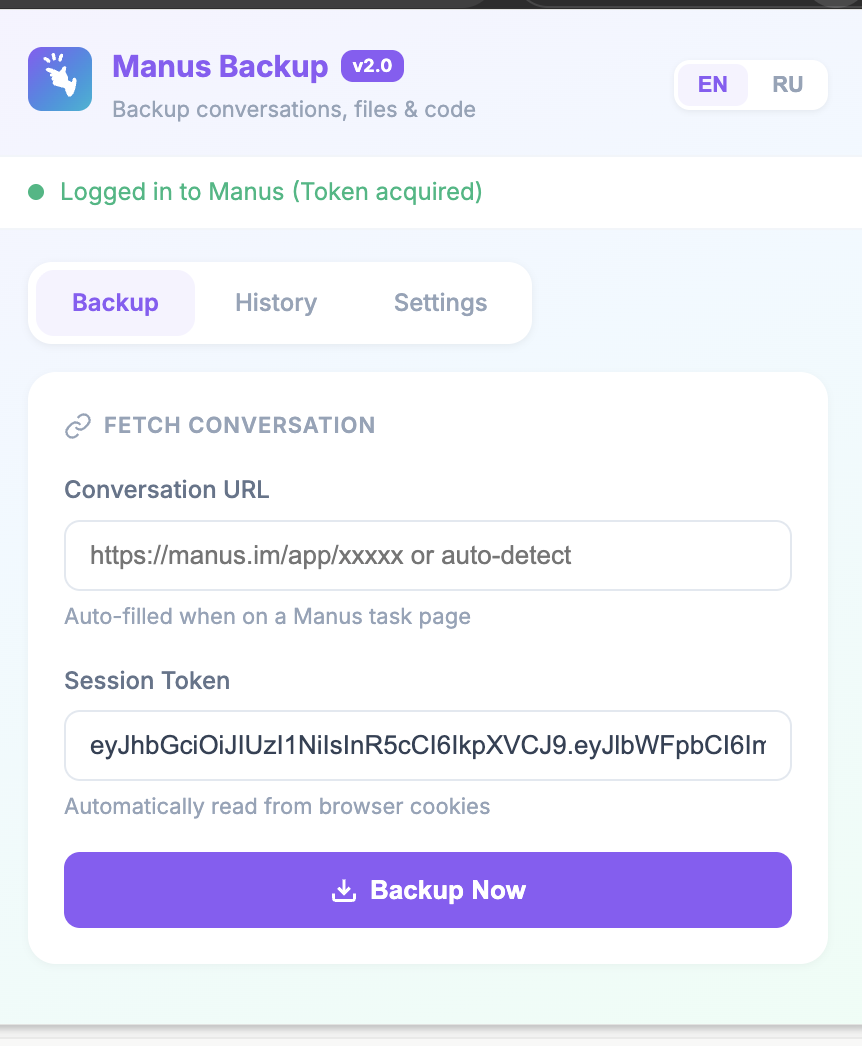Click the 'Logged in to Manus' status message
The width and height of the screenshot is (862, 1046).
(271, 192)
